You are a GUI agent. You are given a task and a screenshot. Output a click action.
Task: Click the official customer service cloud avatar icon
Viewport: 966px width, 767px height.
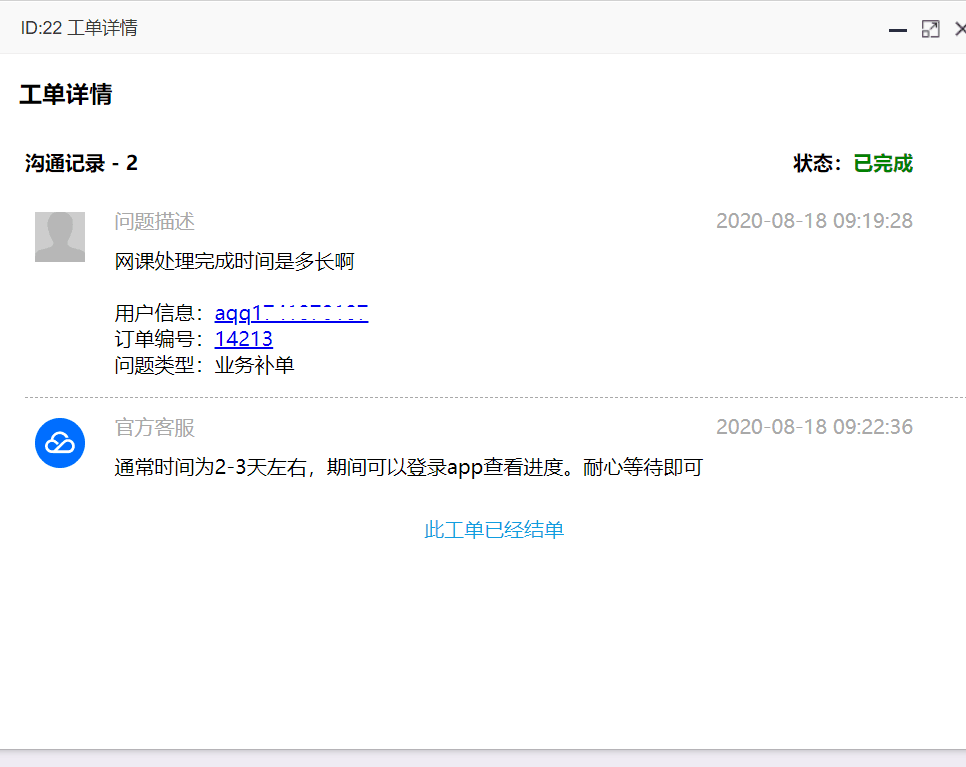[59, 443]
